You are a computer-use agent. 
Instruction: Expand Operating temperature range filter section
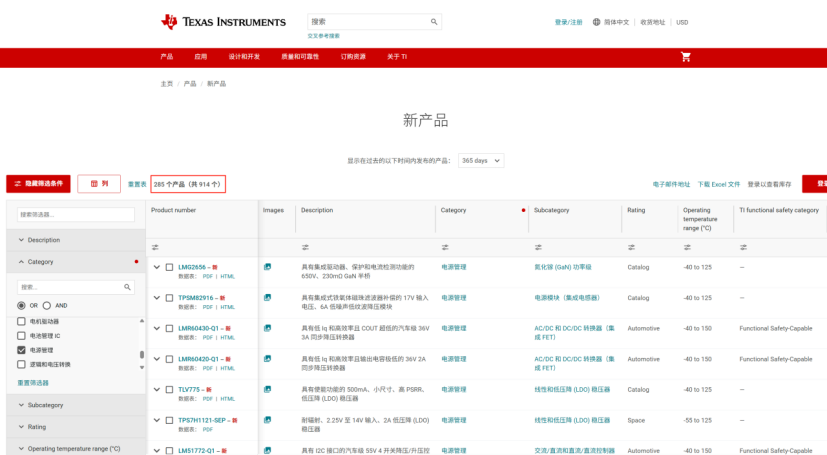tap(76, 449)
